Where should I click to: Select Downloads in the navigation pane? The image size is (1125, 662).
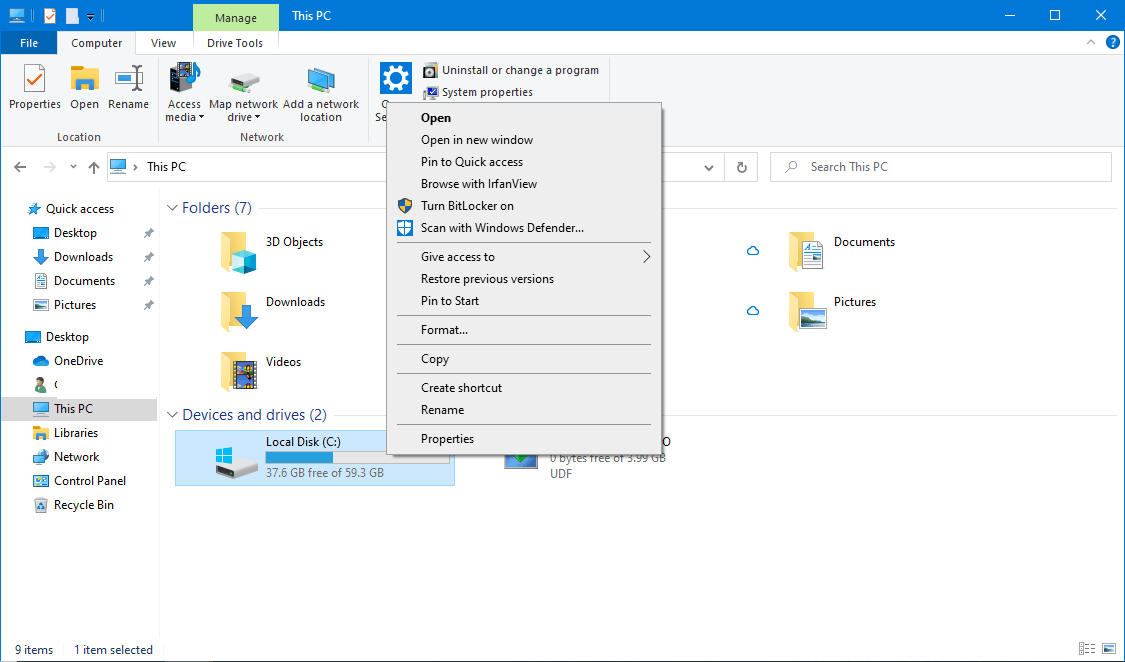point(83,257)
